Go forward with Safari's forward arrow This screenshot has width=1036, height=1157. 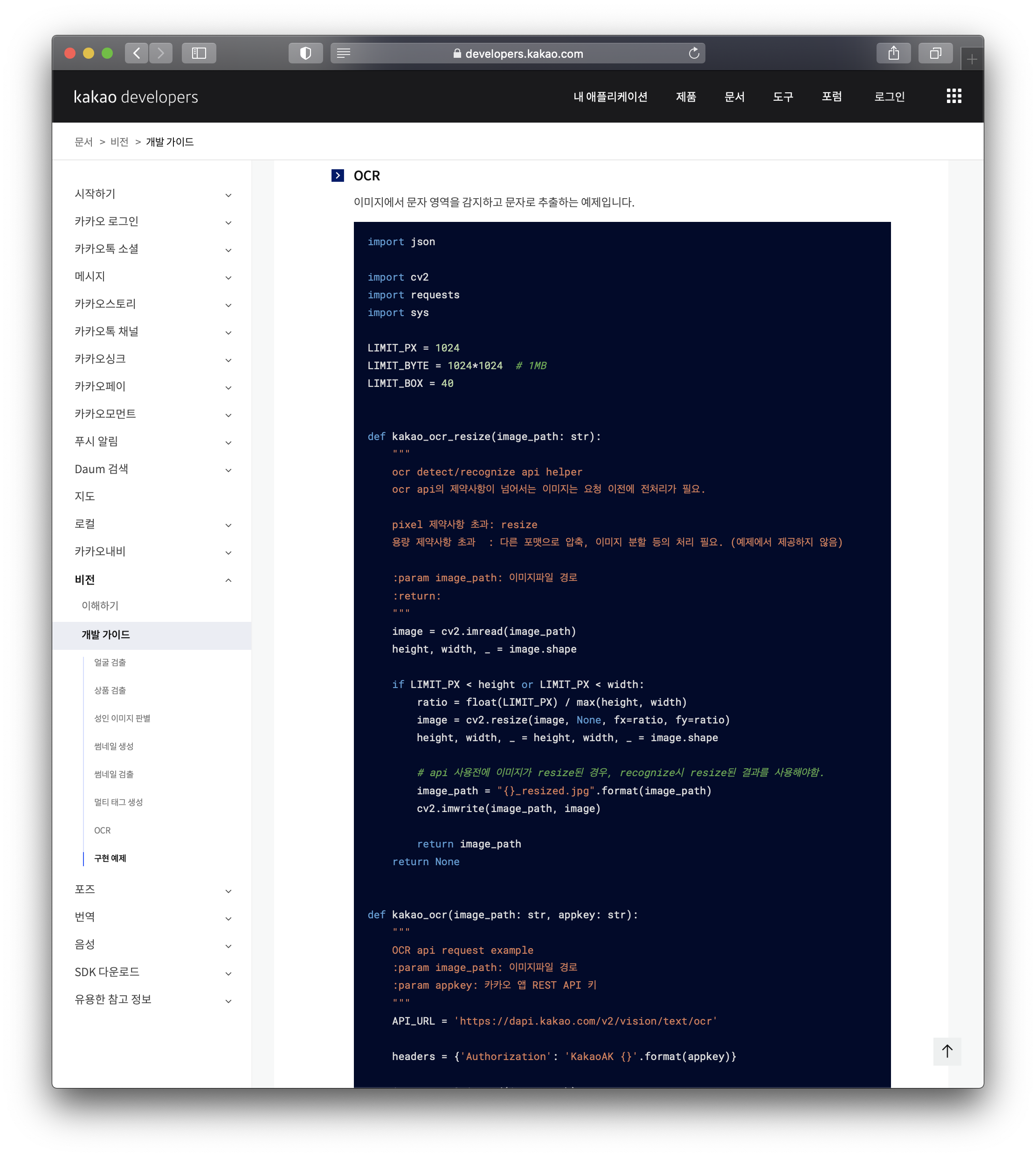click(161, 53)
